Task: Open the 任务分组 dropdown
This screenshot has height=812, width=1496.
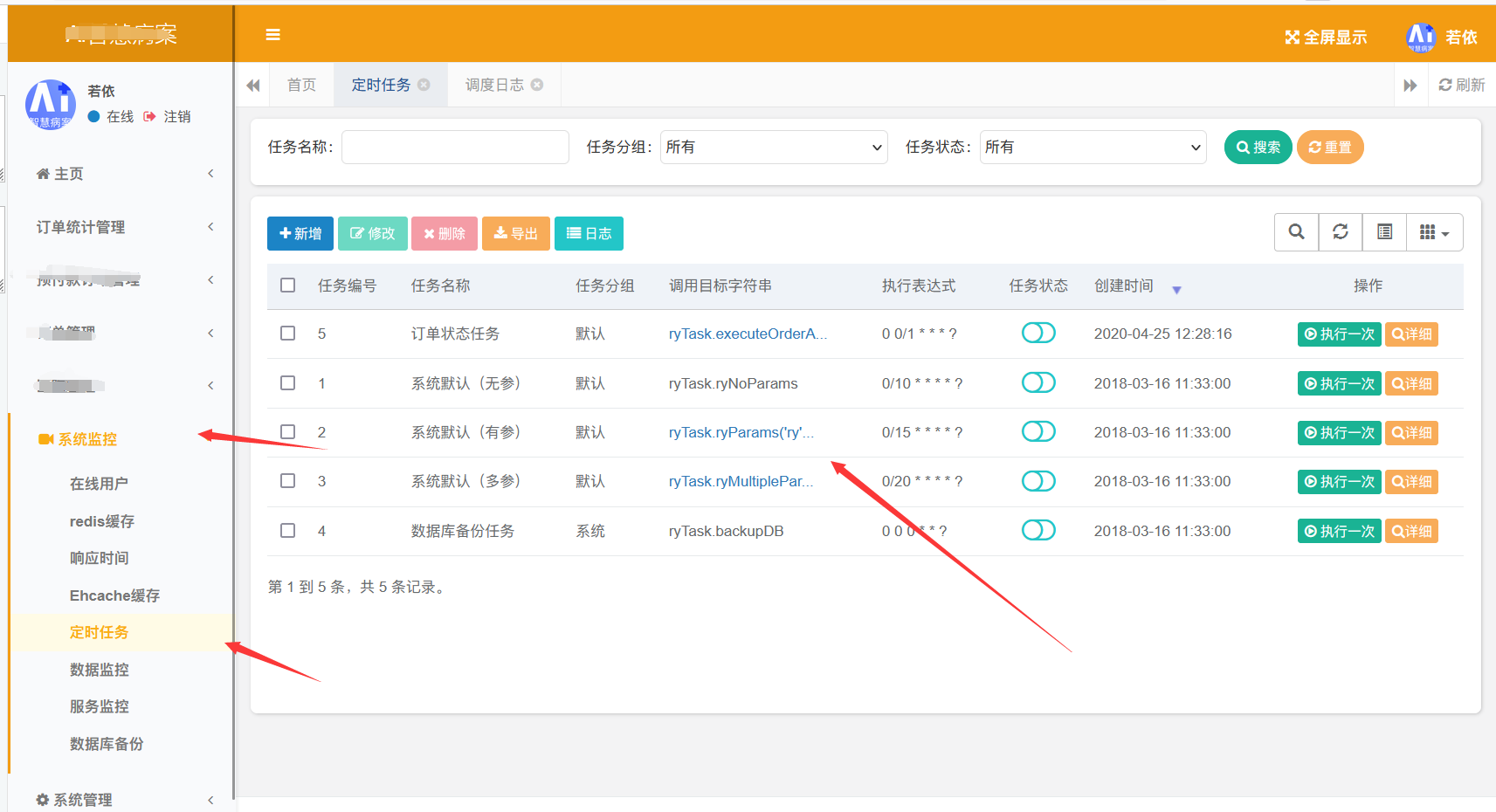Action: click(x=773, y=147)
